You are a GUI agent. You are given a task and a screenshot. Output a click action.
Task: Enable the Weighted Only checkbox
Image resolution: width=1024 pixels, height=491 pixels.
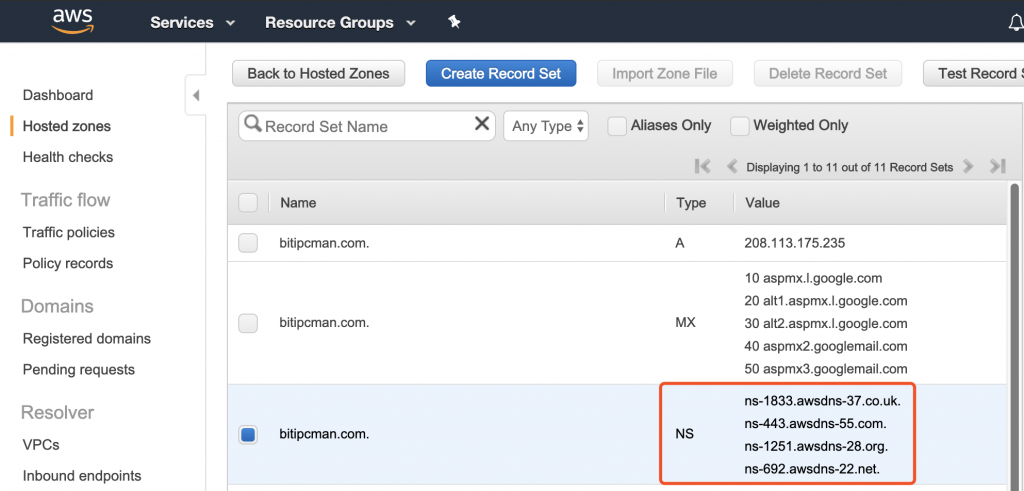pos(739,126)
